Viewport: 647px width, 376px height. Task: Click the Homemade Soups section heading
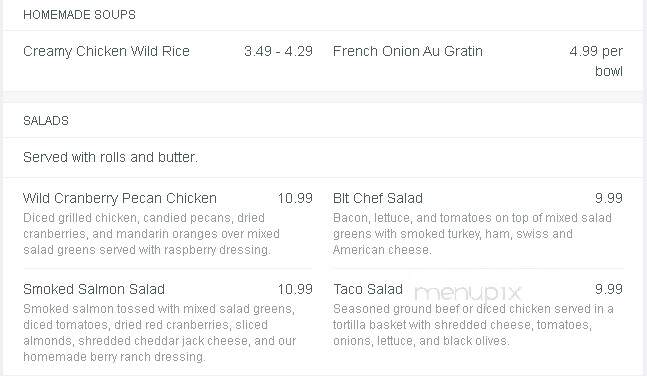pyautogui.click(x=79, y=15)
